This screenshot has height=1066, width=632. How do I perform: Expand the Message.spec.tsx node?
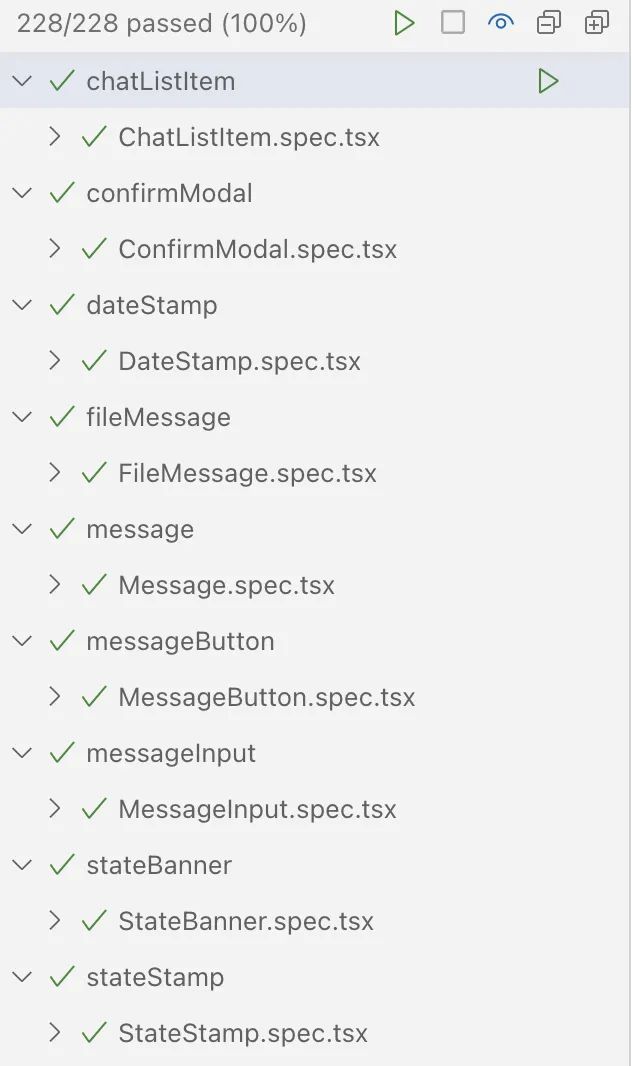tap(55, 585)
